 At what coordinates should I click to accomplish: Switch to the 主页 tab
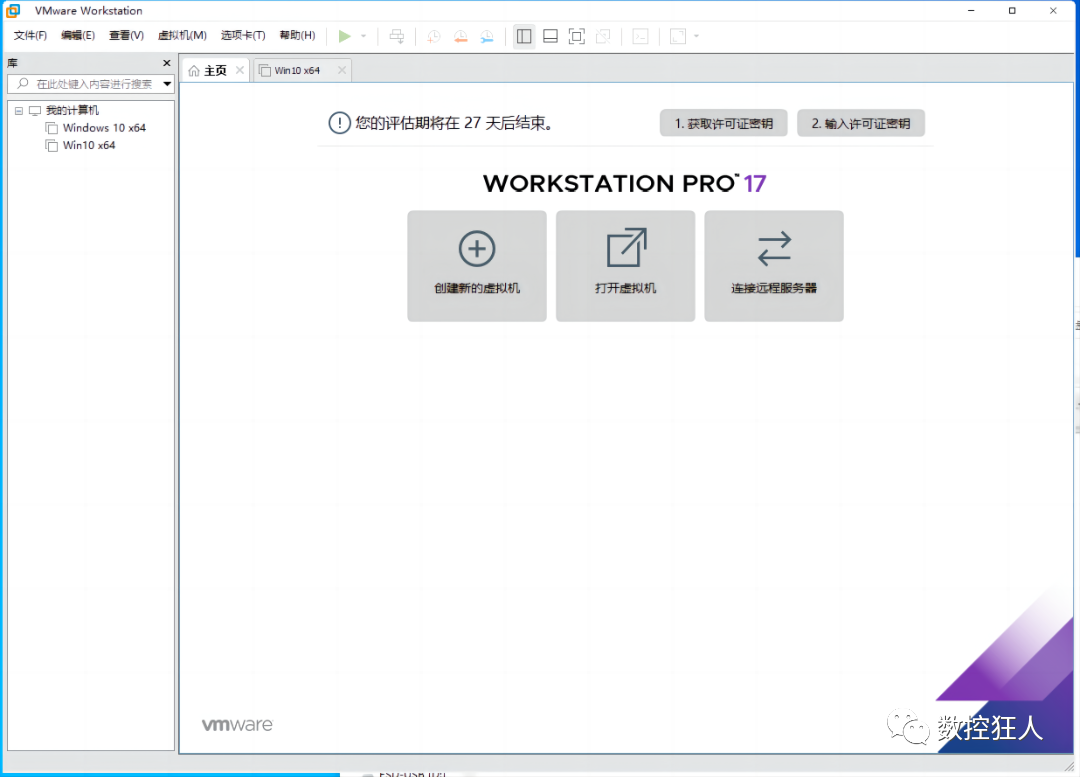click(x=215, y=70)
